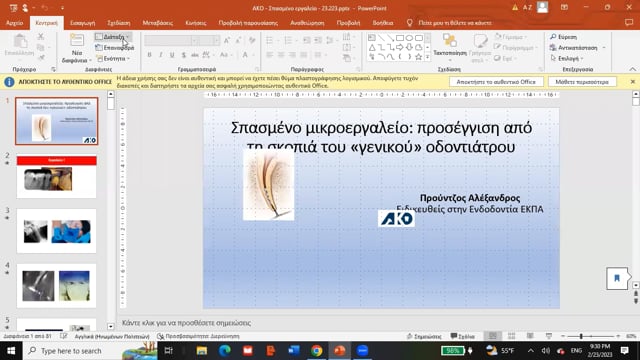Select the text box shape in gallery
Viewport: 640px width, 360px height.
pyautogui.click(x=372, y=38)
